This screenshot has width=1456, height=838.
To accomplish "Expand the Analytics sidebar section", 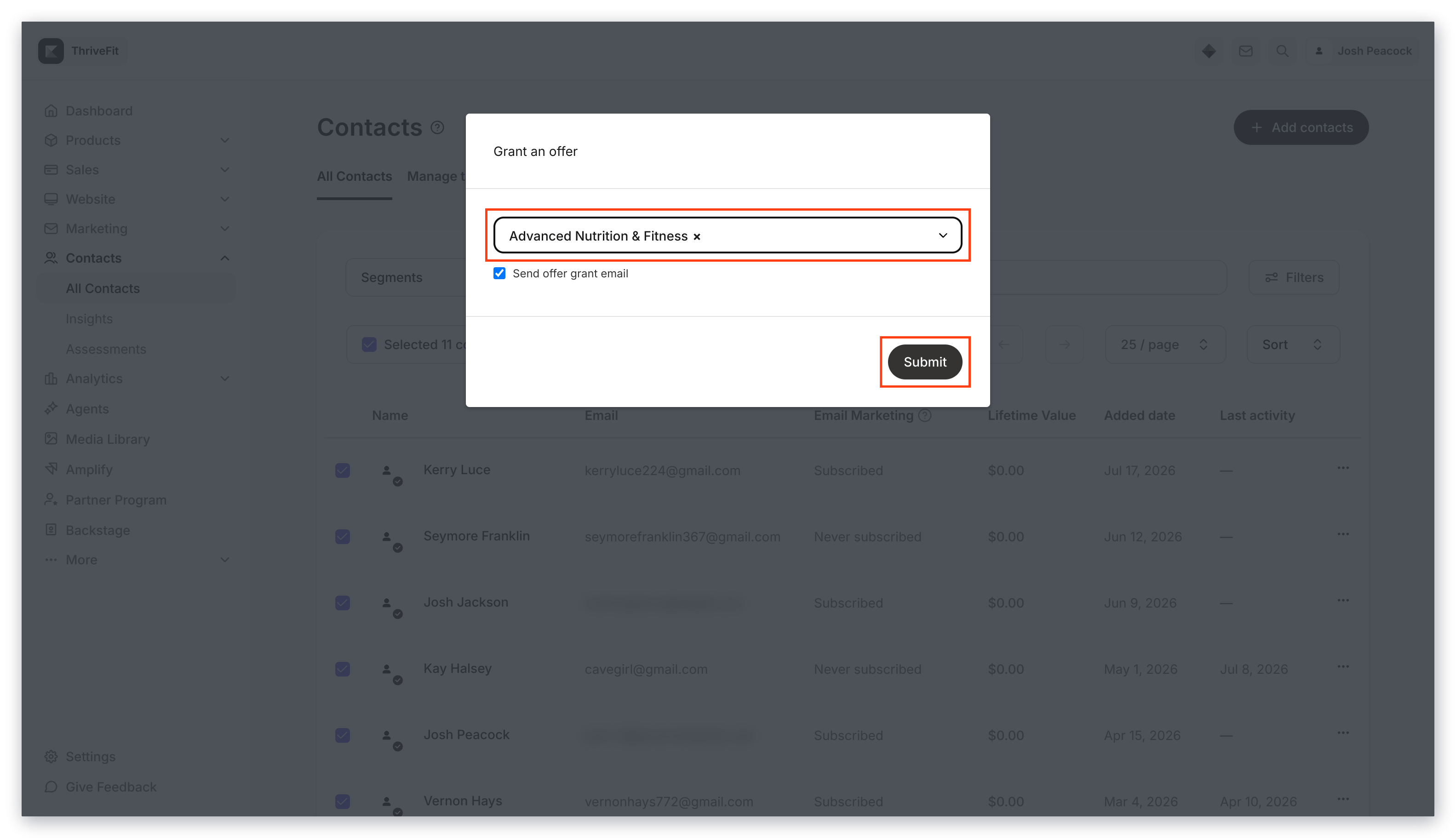I will 224,378.
